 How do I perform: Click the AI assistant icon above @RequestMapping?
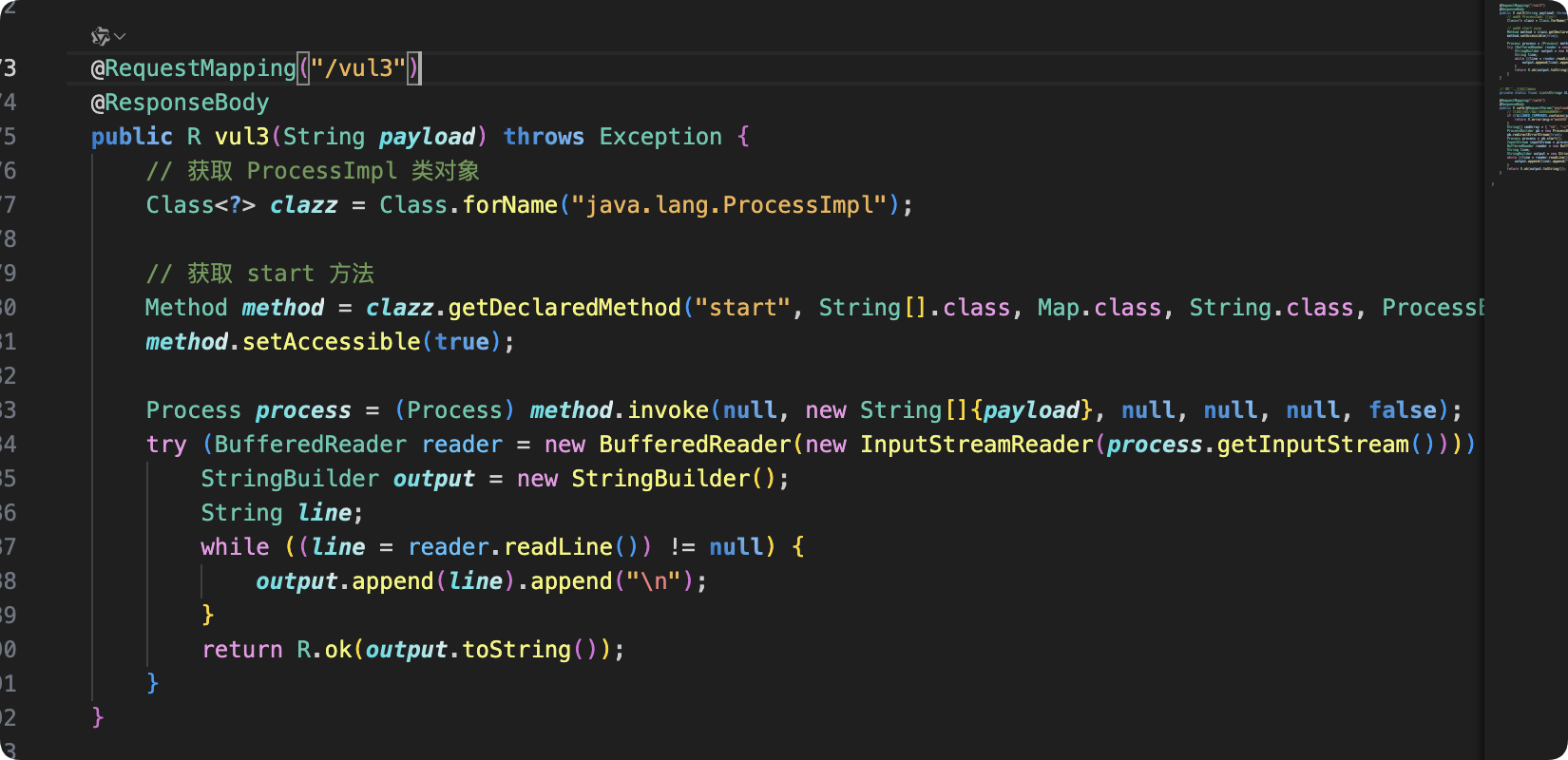pyautogui.click(x=100, y=36)
